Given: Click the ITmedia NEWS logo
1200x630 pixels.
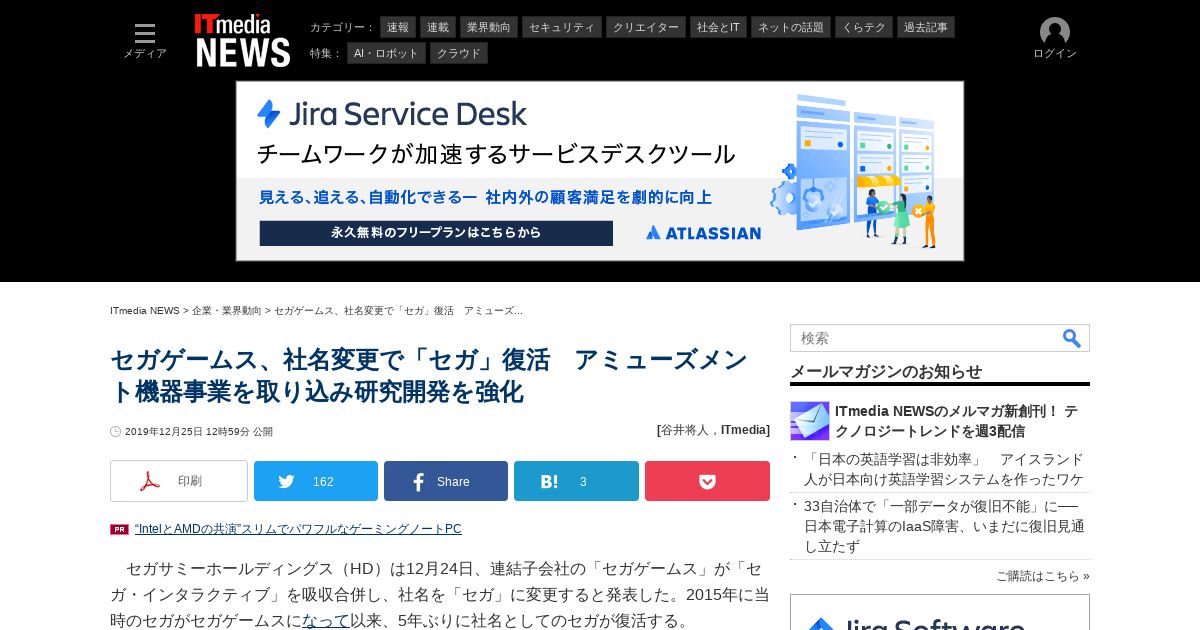Looking at the screenshot, I should click(242, 40).
